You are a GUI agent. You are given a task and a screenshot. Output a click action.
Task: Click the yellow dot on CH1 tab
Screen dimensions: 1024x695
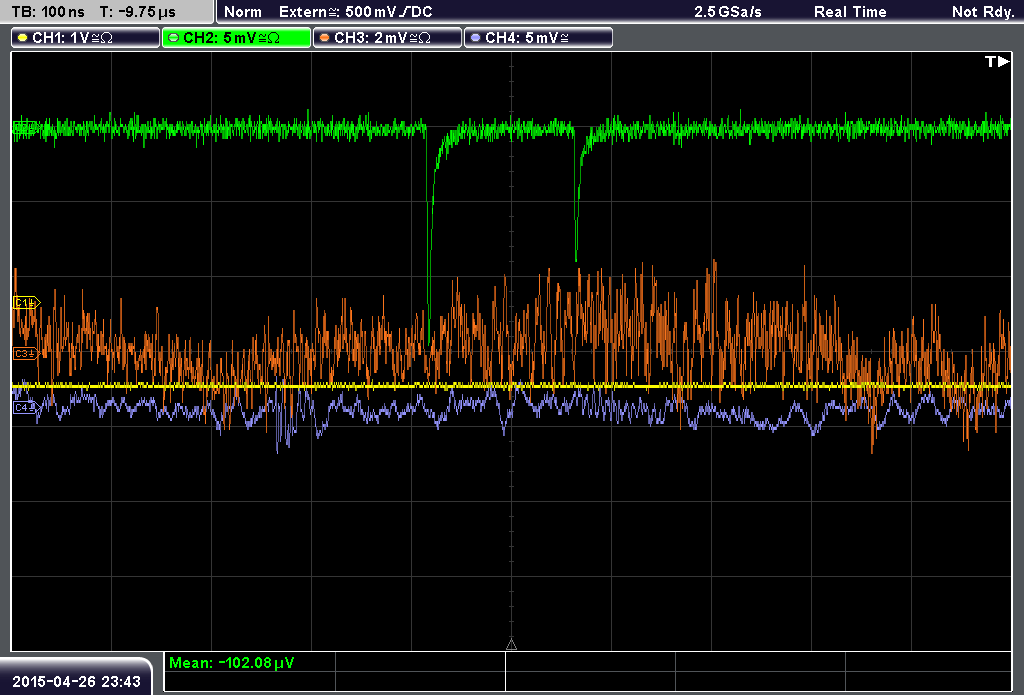pyautogui.click(x=23, y=38)
